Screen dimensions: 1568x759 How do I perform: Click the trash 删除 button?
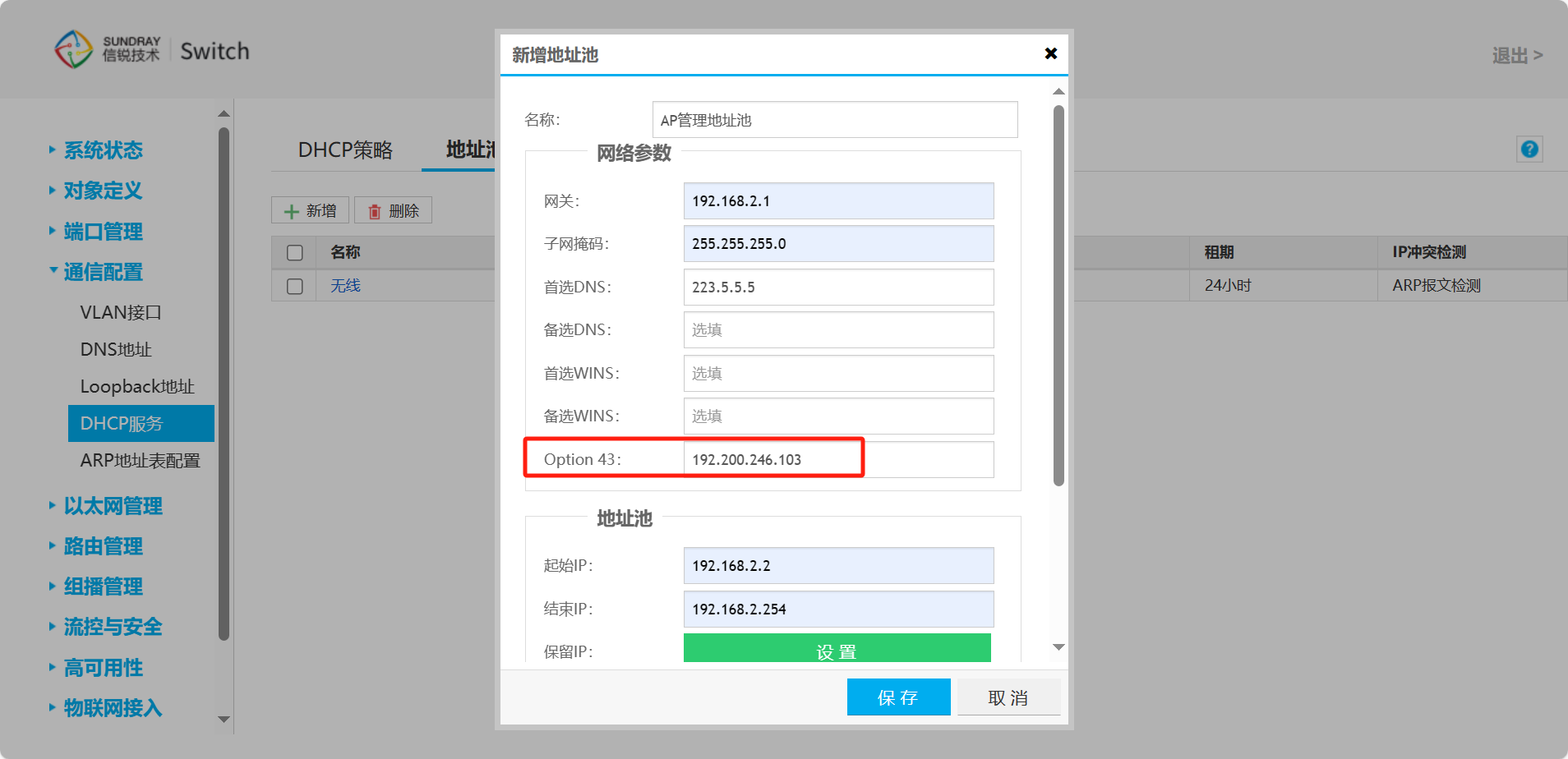coord(393,210)
